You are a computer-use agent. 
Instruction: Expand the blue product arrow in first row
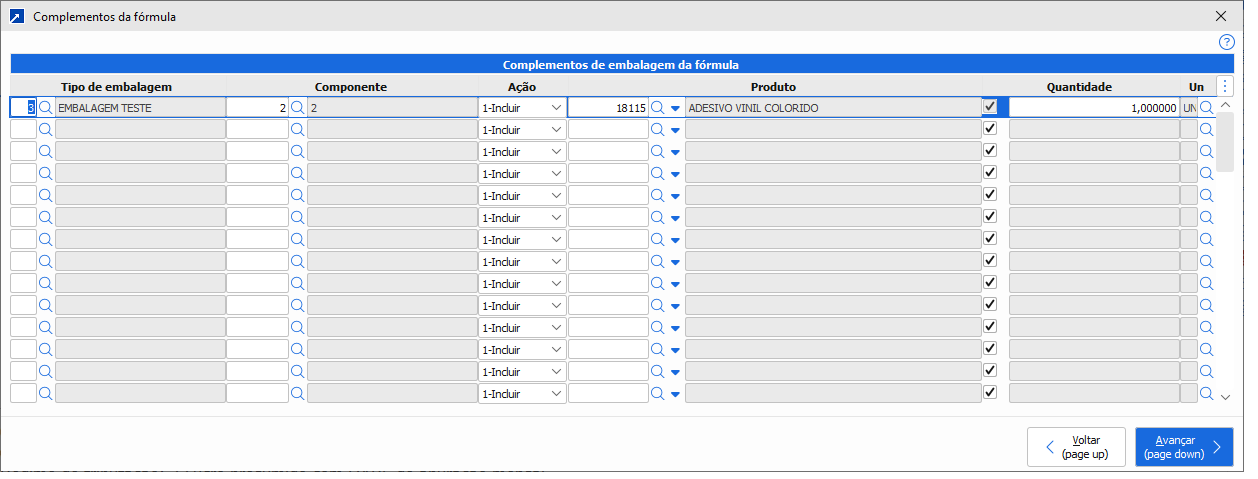pos(675,108)
